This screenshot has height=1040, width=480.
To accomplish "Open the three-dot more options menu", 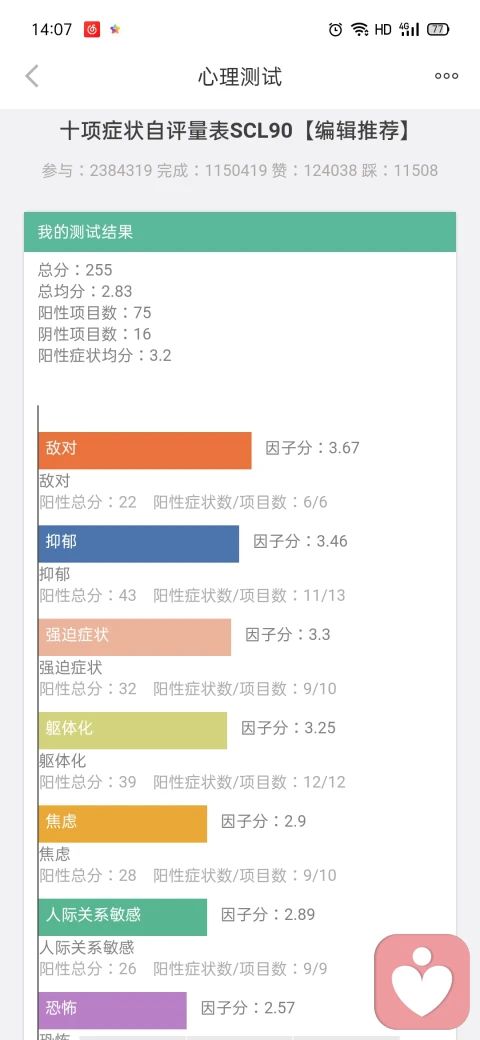I will (x=446, y=76).
